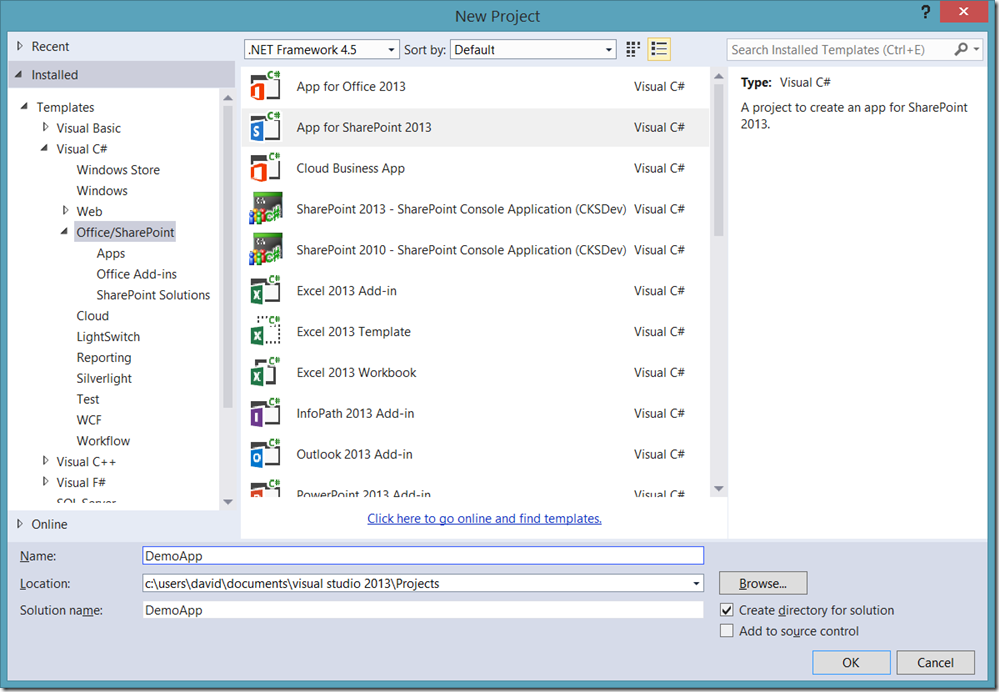Close the New Project dialog
The width and height of the screenshot is (999, 692).
pos(963,11)
